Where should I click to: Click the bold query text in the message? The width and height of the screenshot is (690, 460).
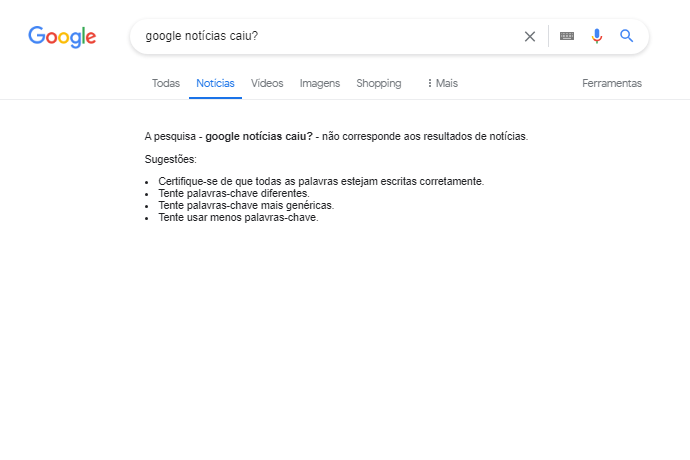(259, 137)
